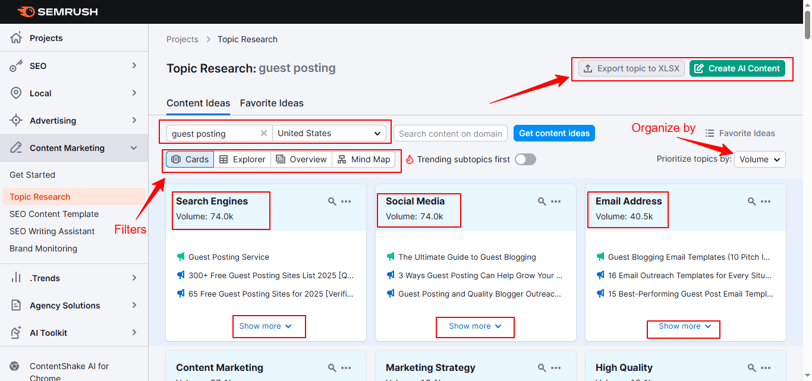Click the Semrush logo
812x381 pixels.
[x=57, y=11]
